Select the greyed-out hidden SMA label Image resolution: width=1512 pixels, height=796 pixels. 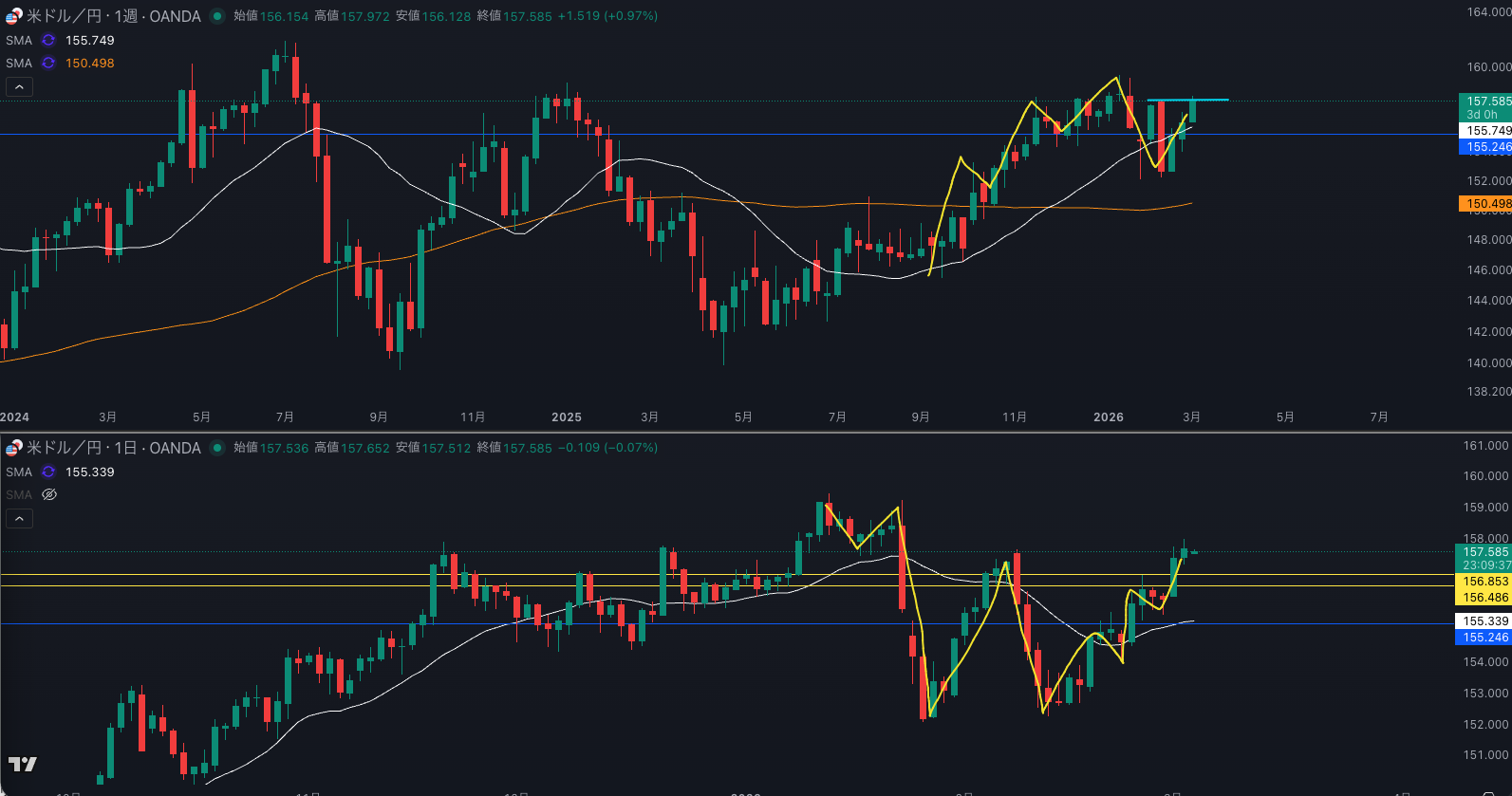(19, 495)
